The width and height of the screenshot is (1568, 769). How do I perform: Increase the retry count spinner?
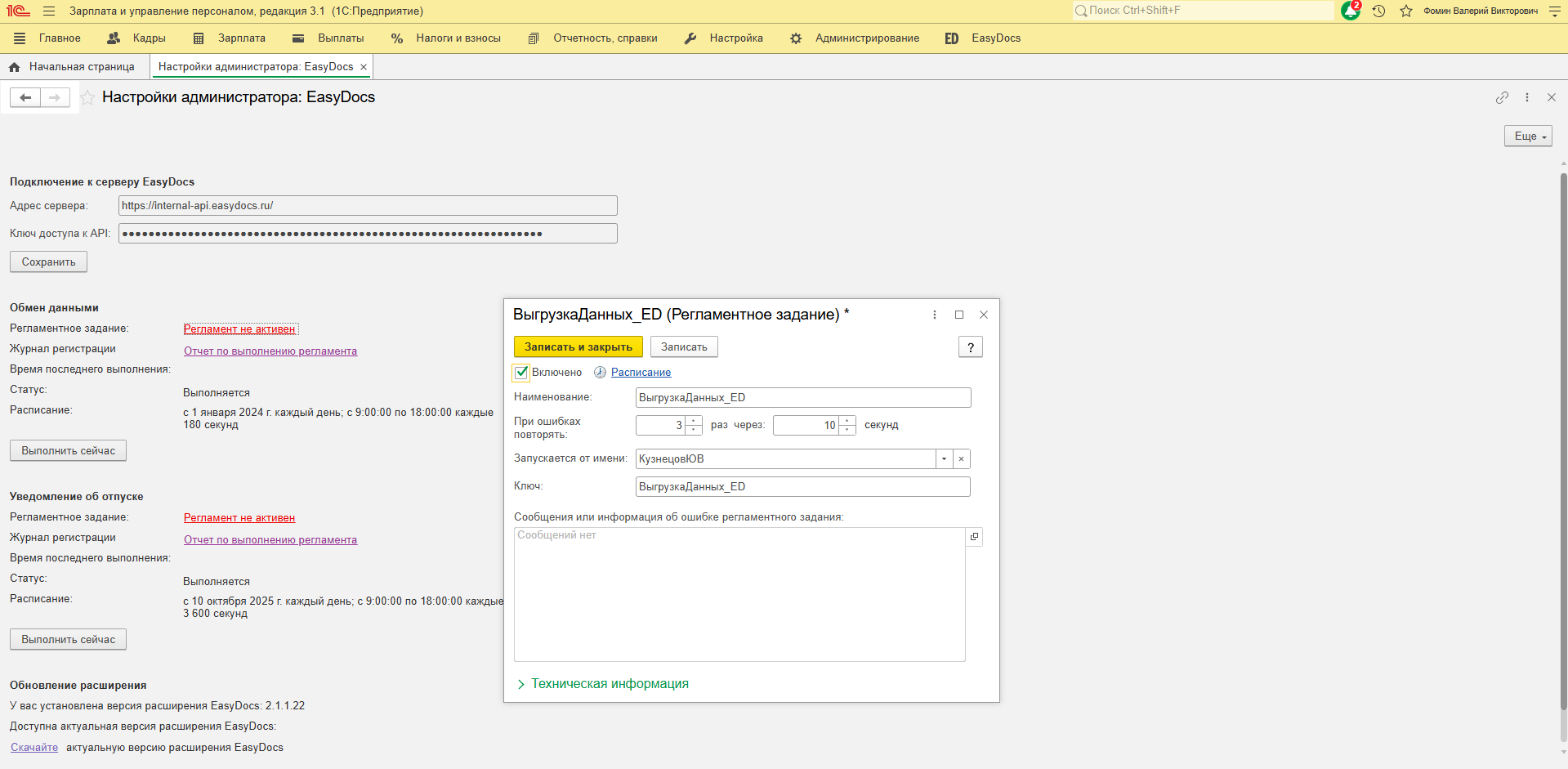pos(694,421)
